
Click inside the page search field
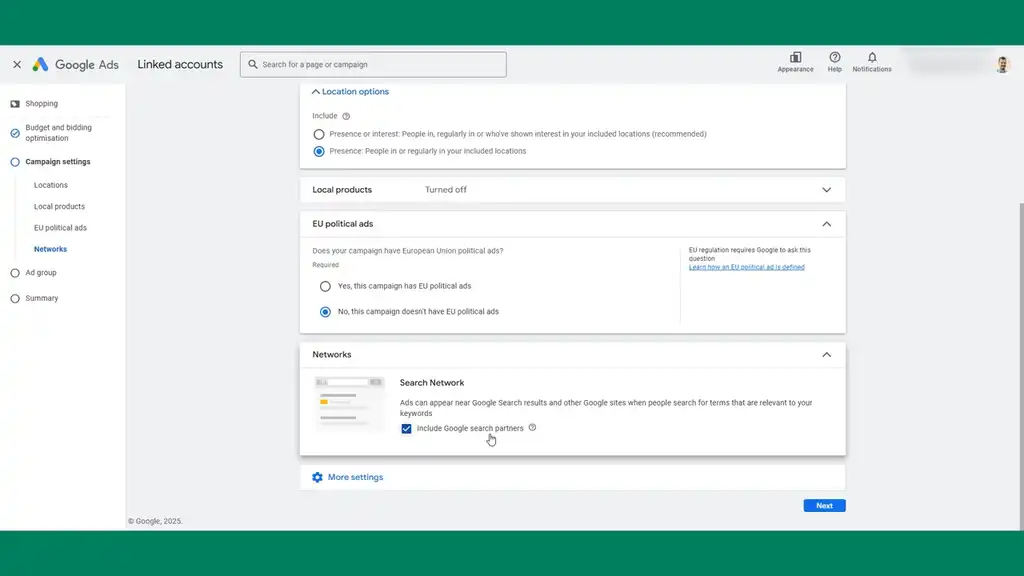tap(372, 64)
